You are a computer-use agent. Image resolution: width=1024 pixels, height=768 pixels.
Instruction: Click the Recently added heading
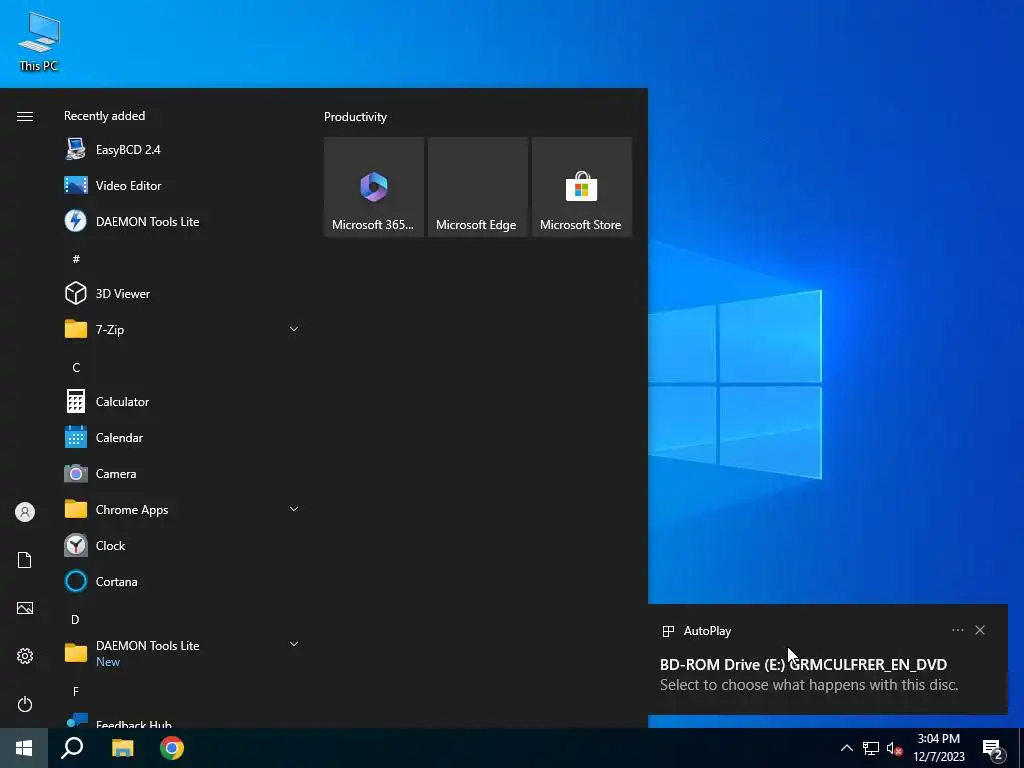[x=104, y=116]
